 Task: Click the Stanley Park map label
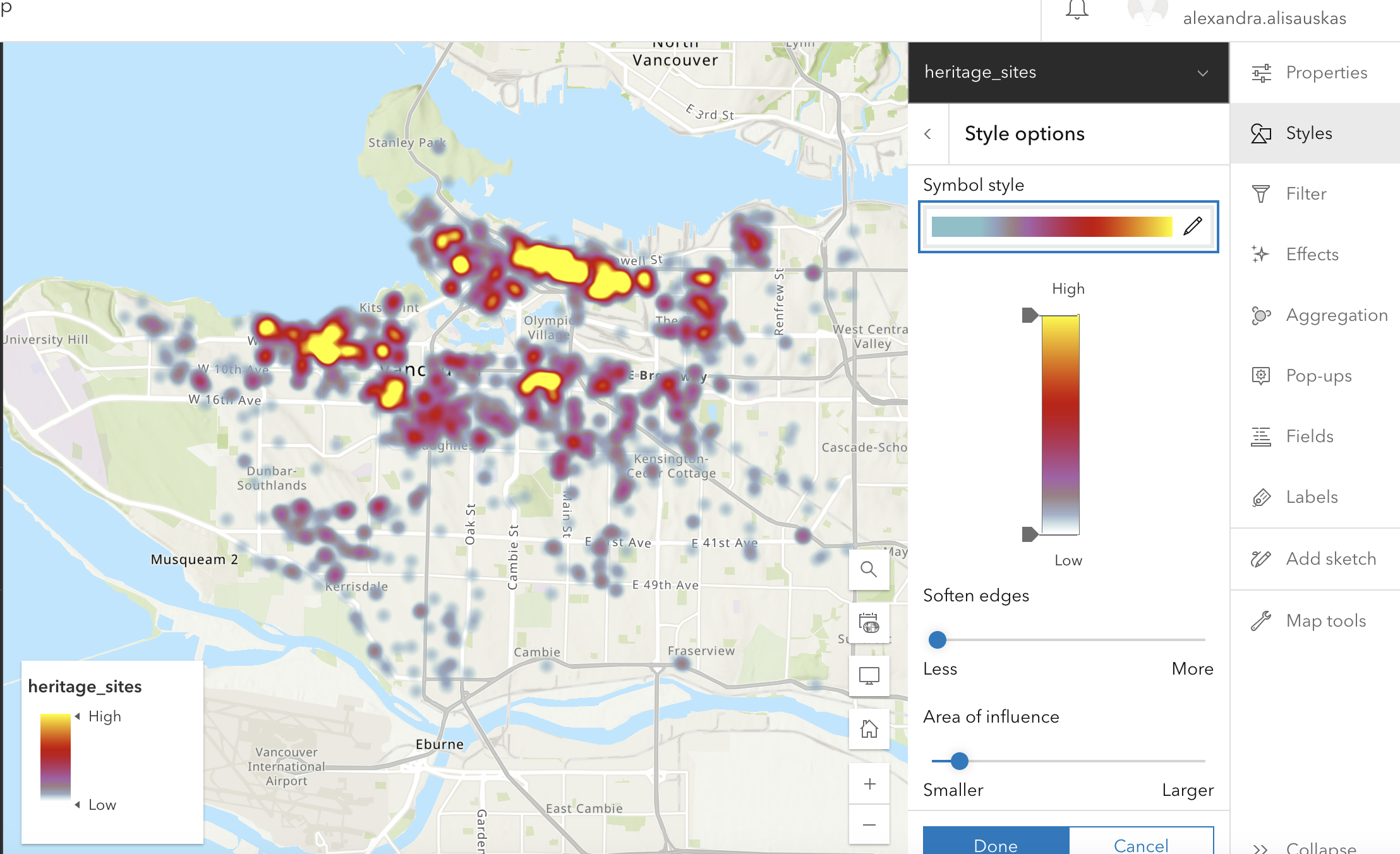pyautogui.click(x=407, y=143)
